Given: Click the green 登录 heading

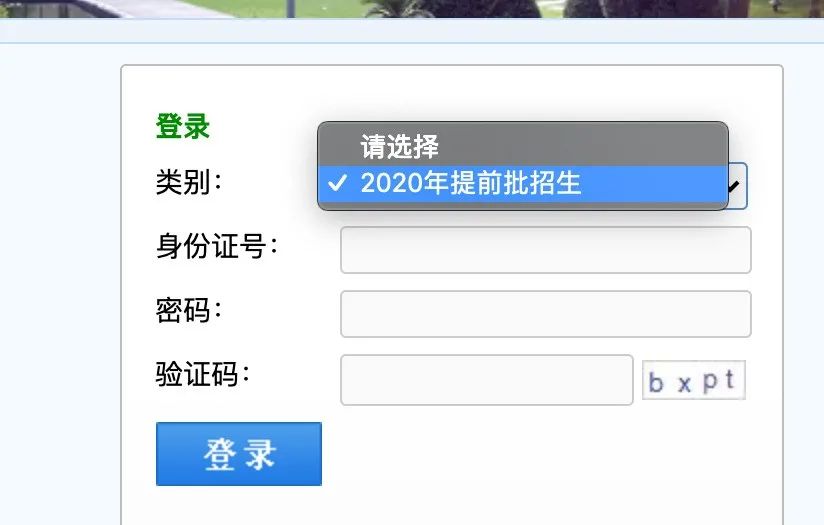Looking at the screenshot, I should pos(183,127).
